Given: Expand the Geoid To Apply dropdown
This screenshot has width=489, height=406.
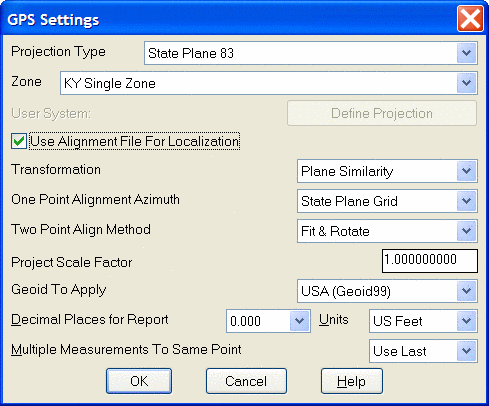Looking at the screenshot, I should (x=466, y=291).
